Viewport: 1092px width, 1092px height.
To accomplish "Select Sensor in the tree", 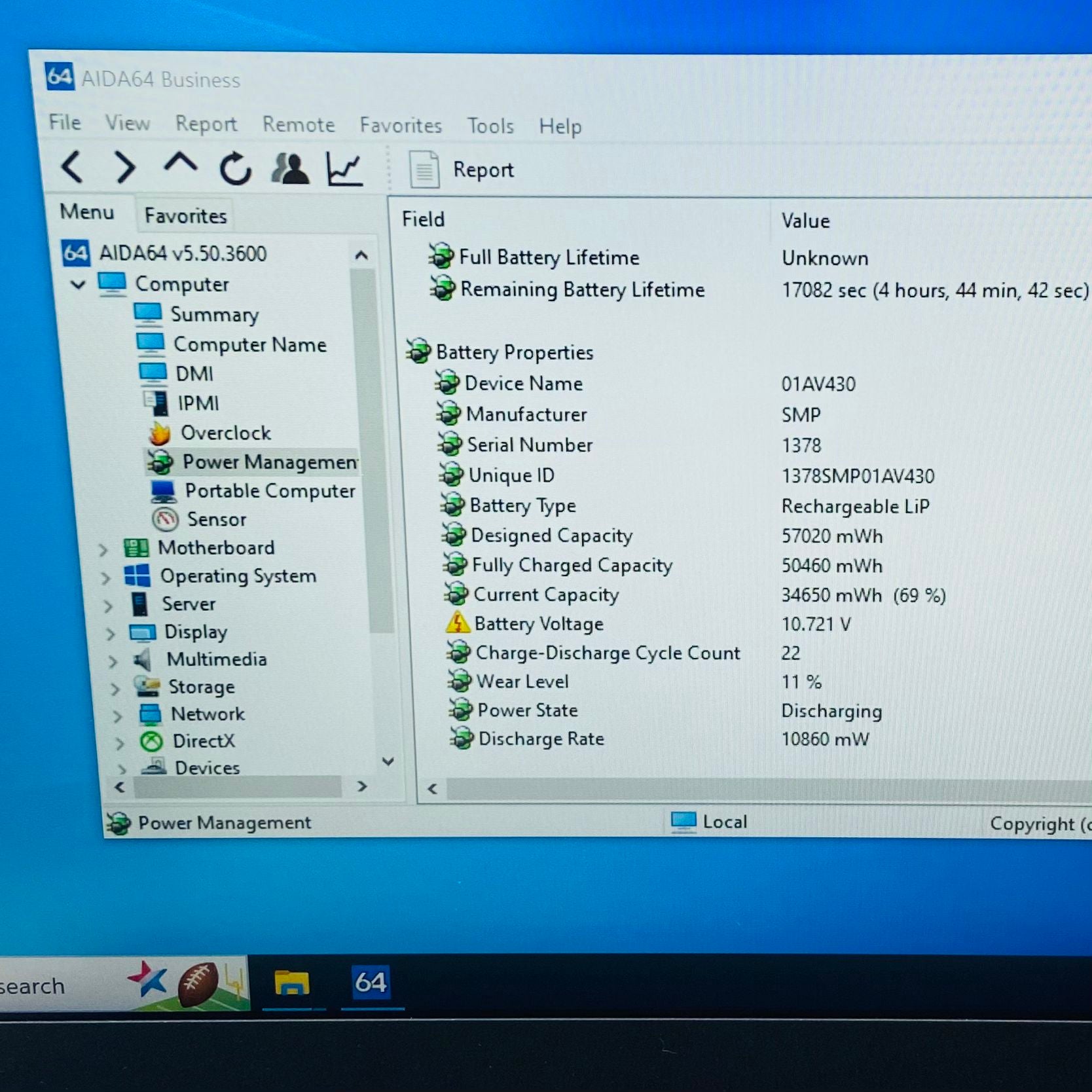I will (x=216, y=519).
